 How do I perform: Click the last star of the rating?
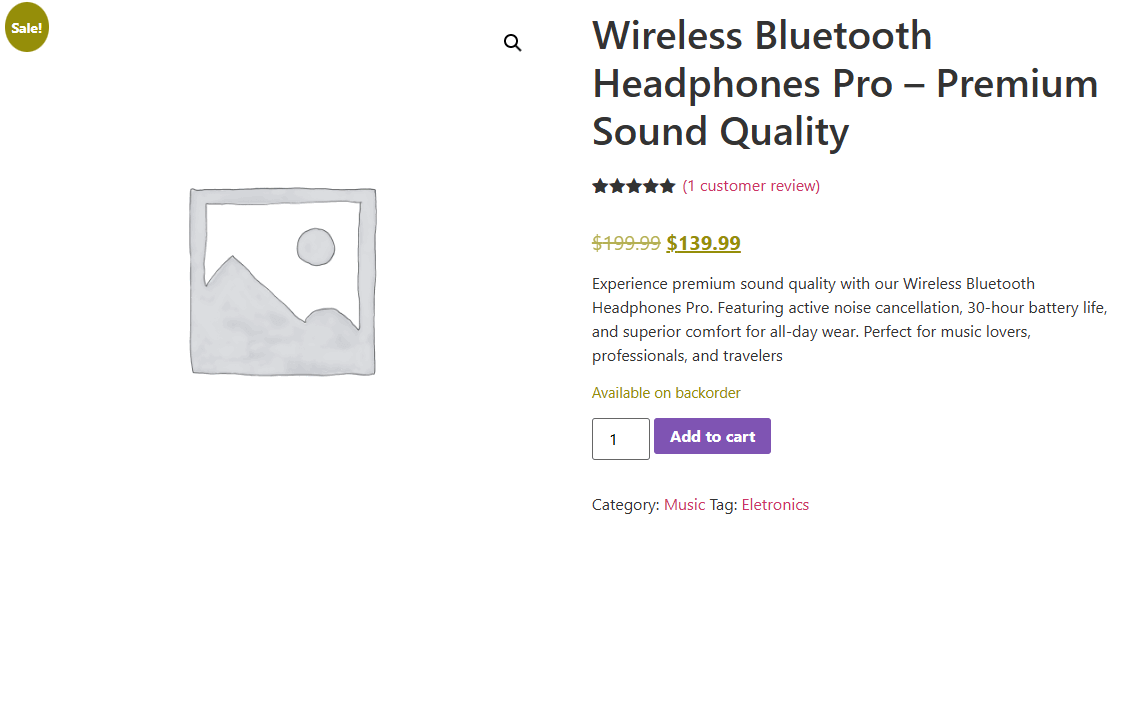(x=667, y=186)
